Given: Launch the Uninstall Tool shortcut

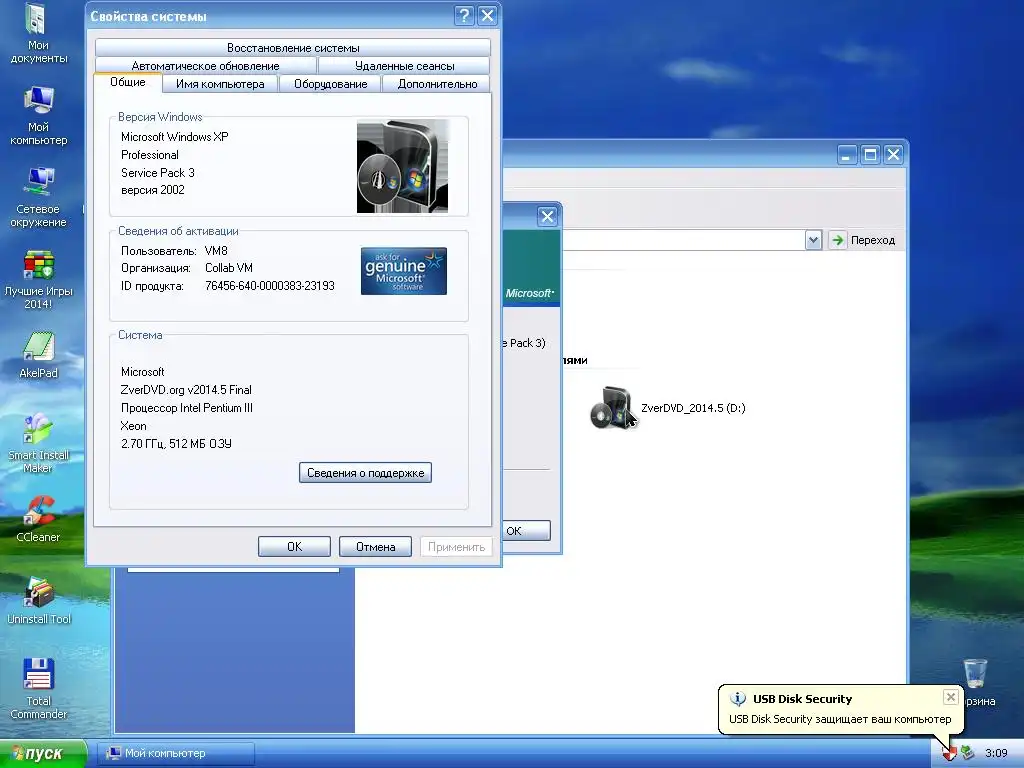Looking at the screenshot, I should pyautogui.click(x=38, y=601).
